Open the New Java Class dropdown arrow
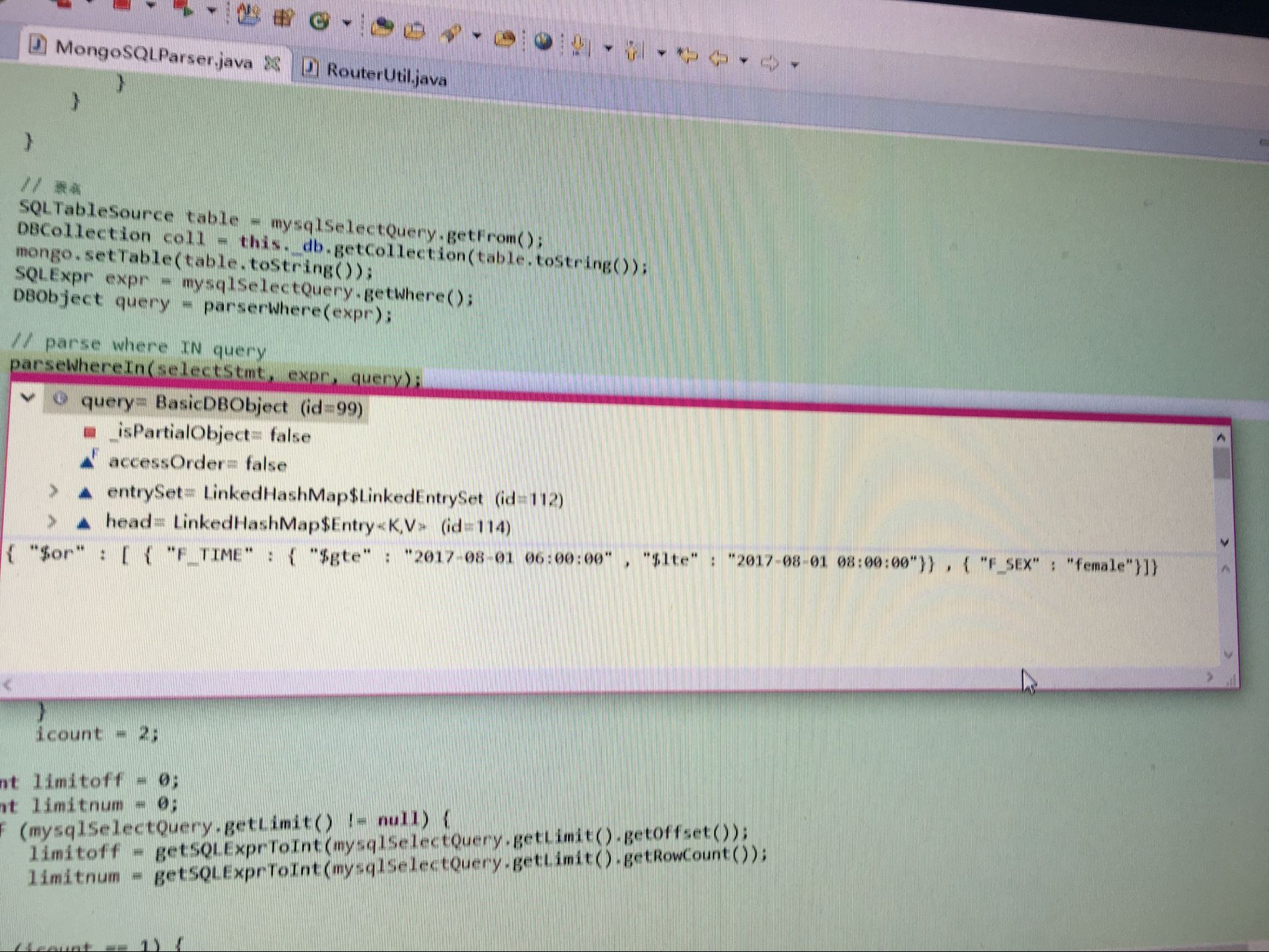This screenshot has width=1269, height=952. [x=347, y=23]
